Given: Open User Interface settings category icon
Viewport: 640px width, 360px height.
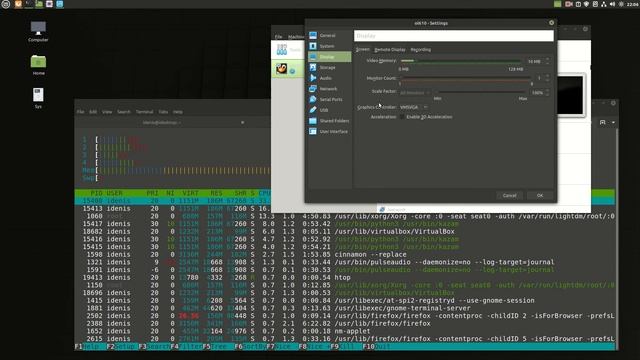Looking at the screenshot, I should pyautogui.click(x=313, y=131).
